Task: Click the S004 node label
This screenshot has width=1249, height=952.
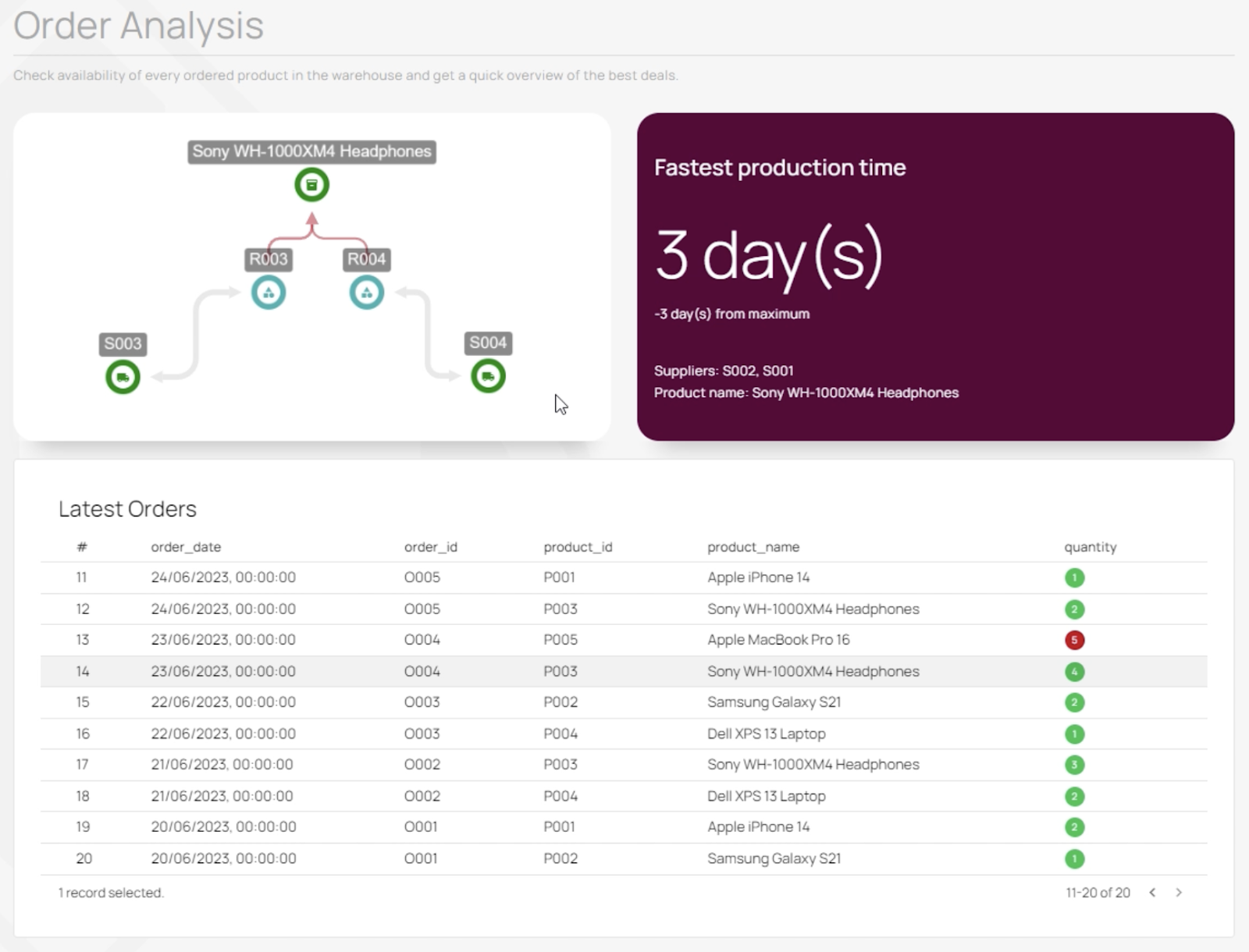Action: (488, 343)
